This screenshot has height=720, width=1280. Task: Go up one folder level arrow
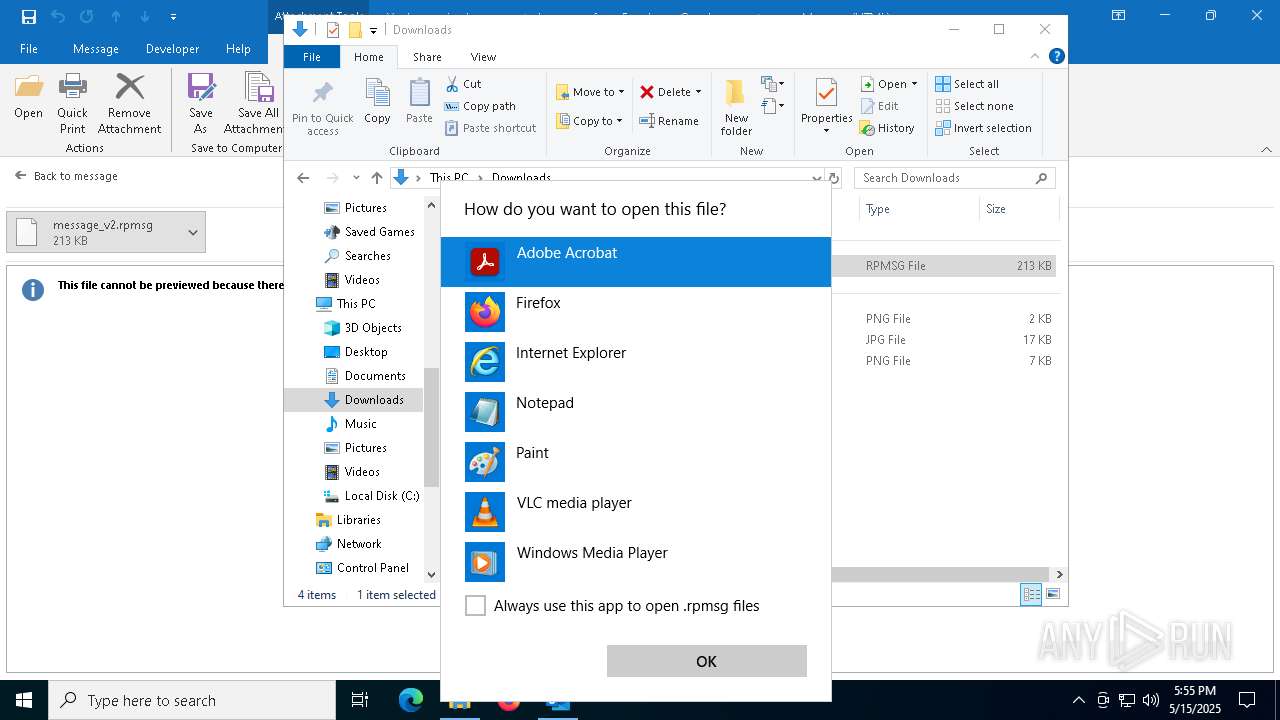pyautogui.click(x=376, y=178)
